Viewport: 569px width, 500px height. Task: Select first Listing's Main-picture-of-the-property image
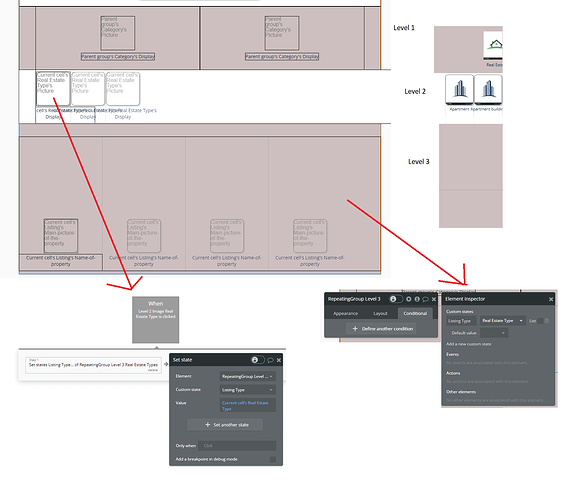click(x=61, y=235)
